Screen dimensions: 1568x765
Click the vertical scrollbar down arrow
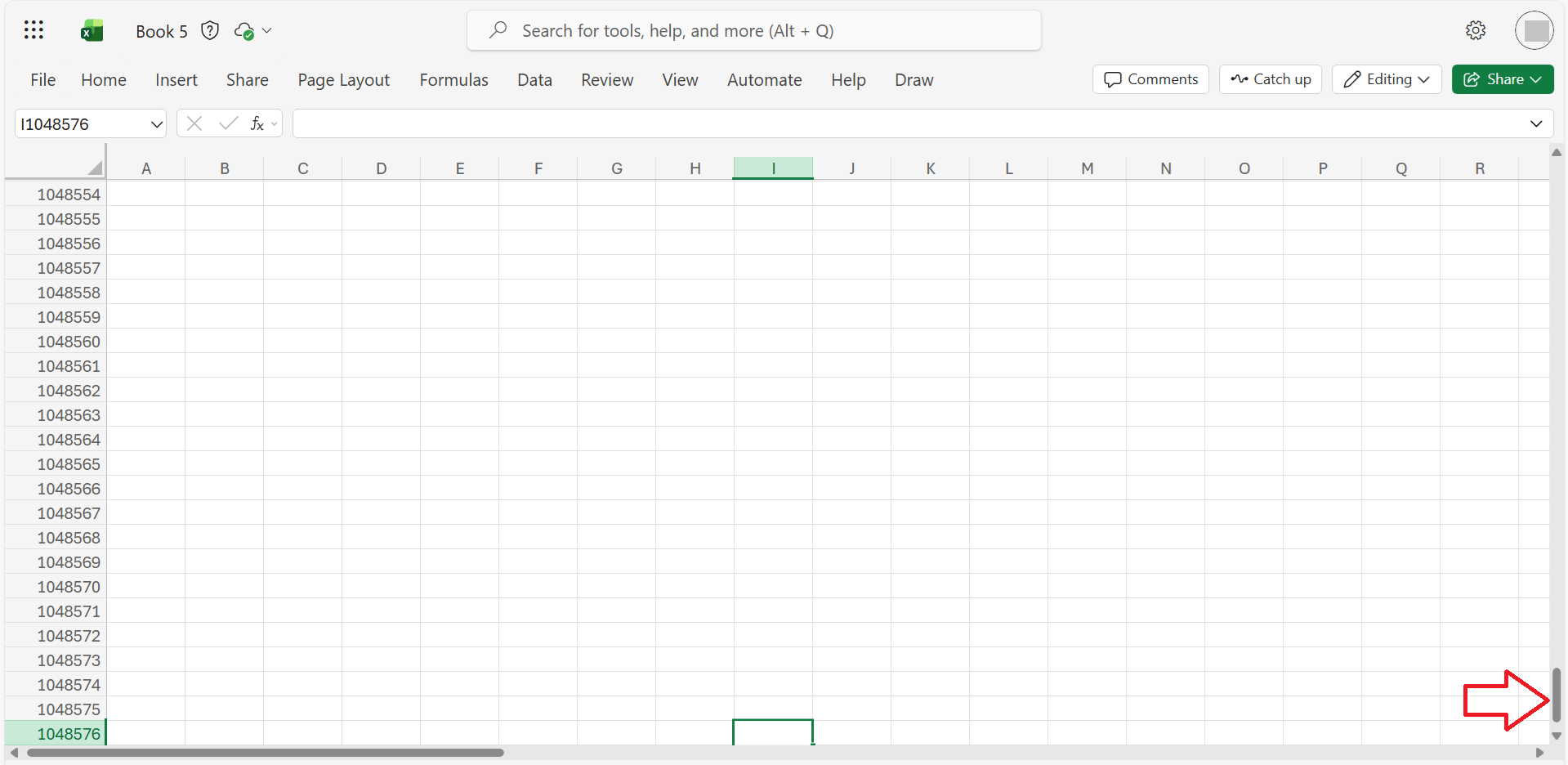click(x=1557, y=736)
